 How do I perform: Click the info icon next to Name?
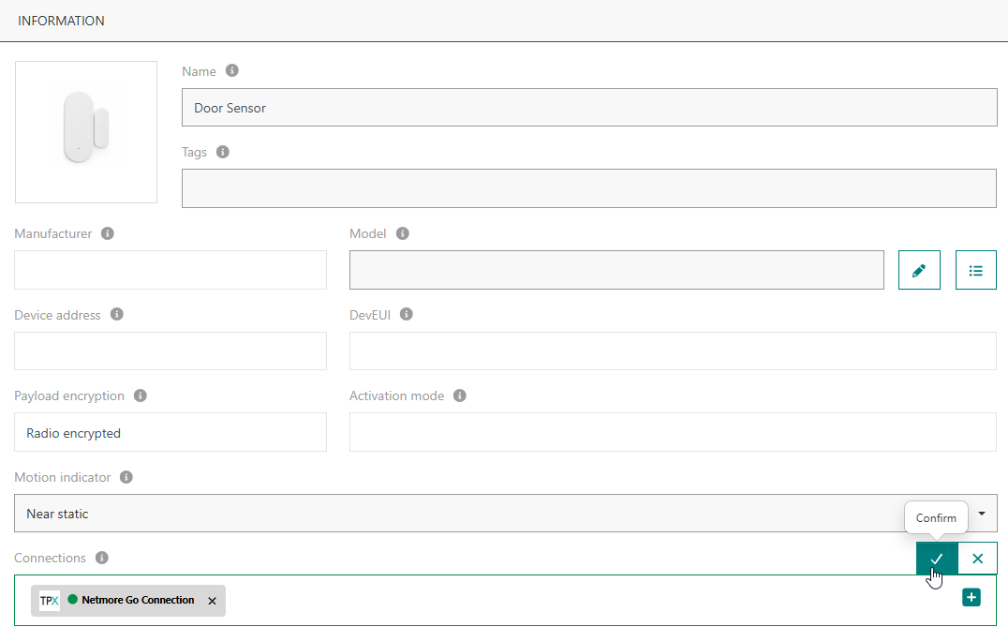(232, 71)
